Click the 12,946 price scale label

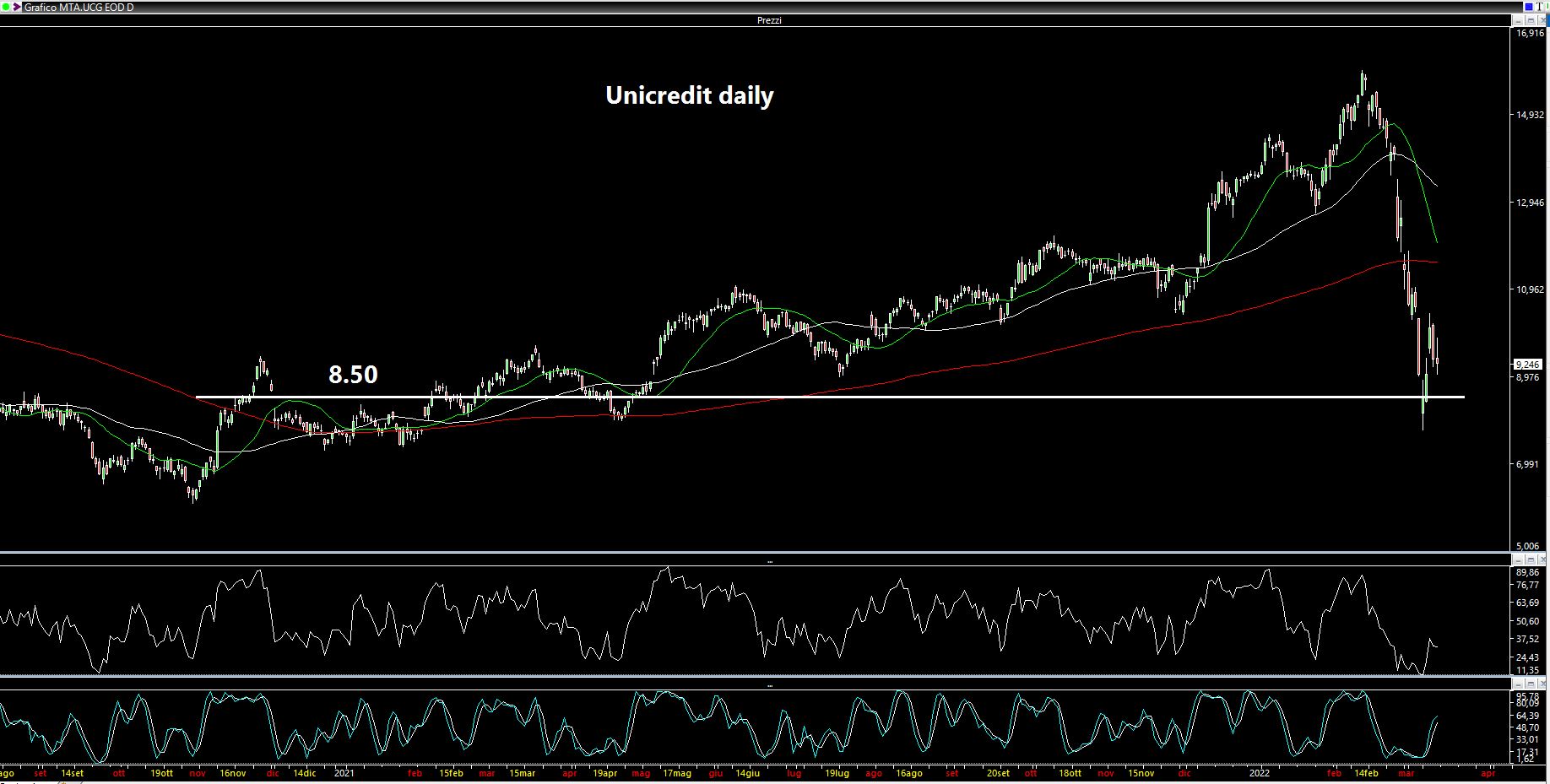tap(1531, 203)
